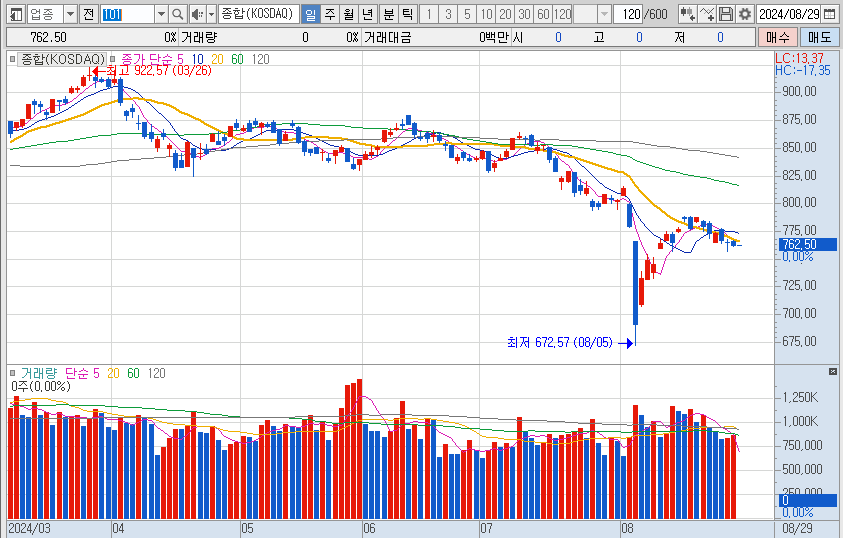Click the 종합(KOSDAQ) chart legend label
Viewport: 843px width, 538px height.
pyautogui.click(x=62, y=59)
